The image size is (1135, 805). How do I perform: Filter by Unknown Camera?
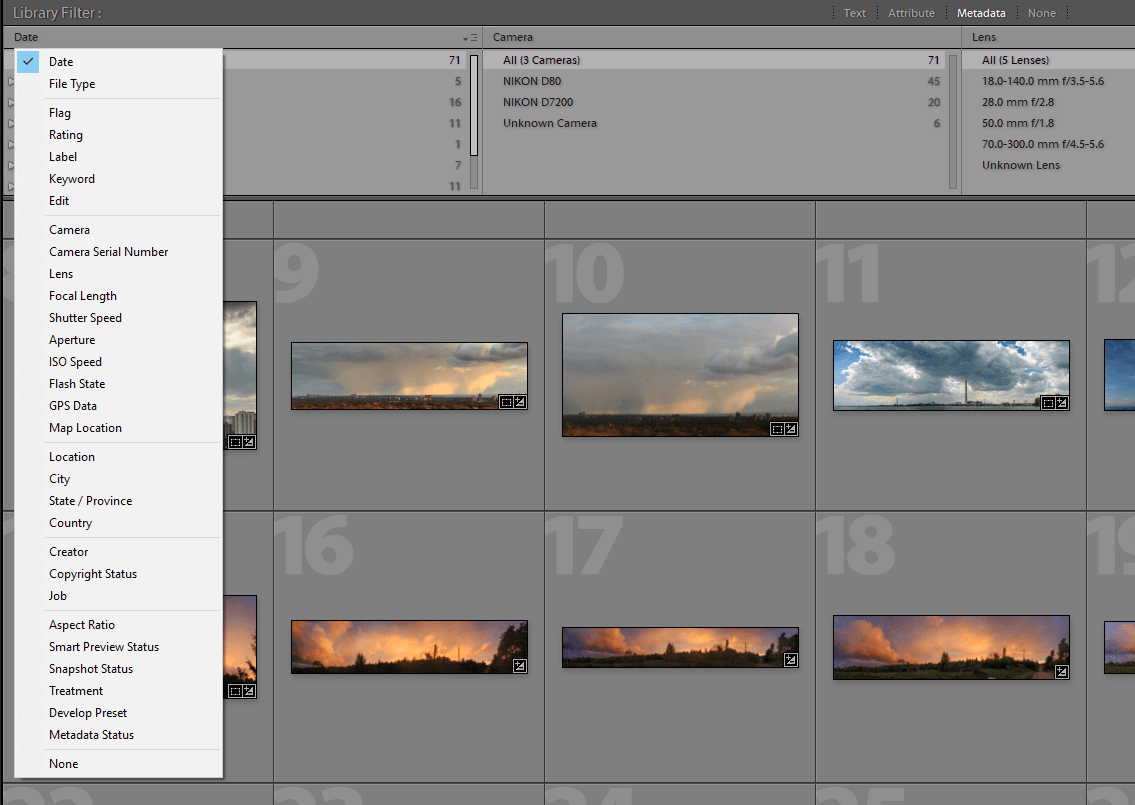tap(715, 123)
